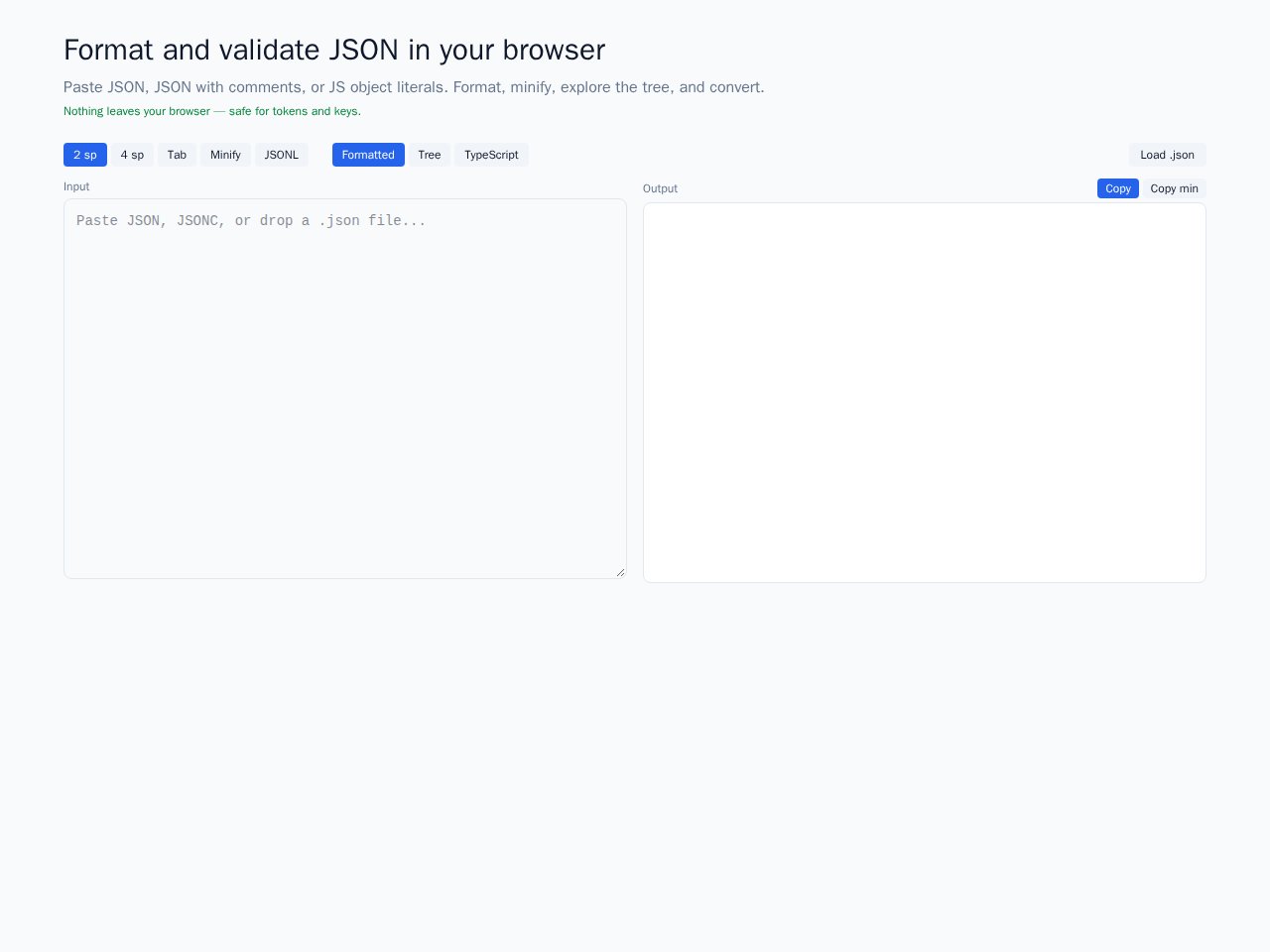Grab the input box resize handle
The image size is (1270, 952).
coord(620,572)
